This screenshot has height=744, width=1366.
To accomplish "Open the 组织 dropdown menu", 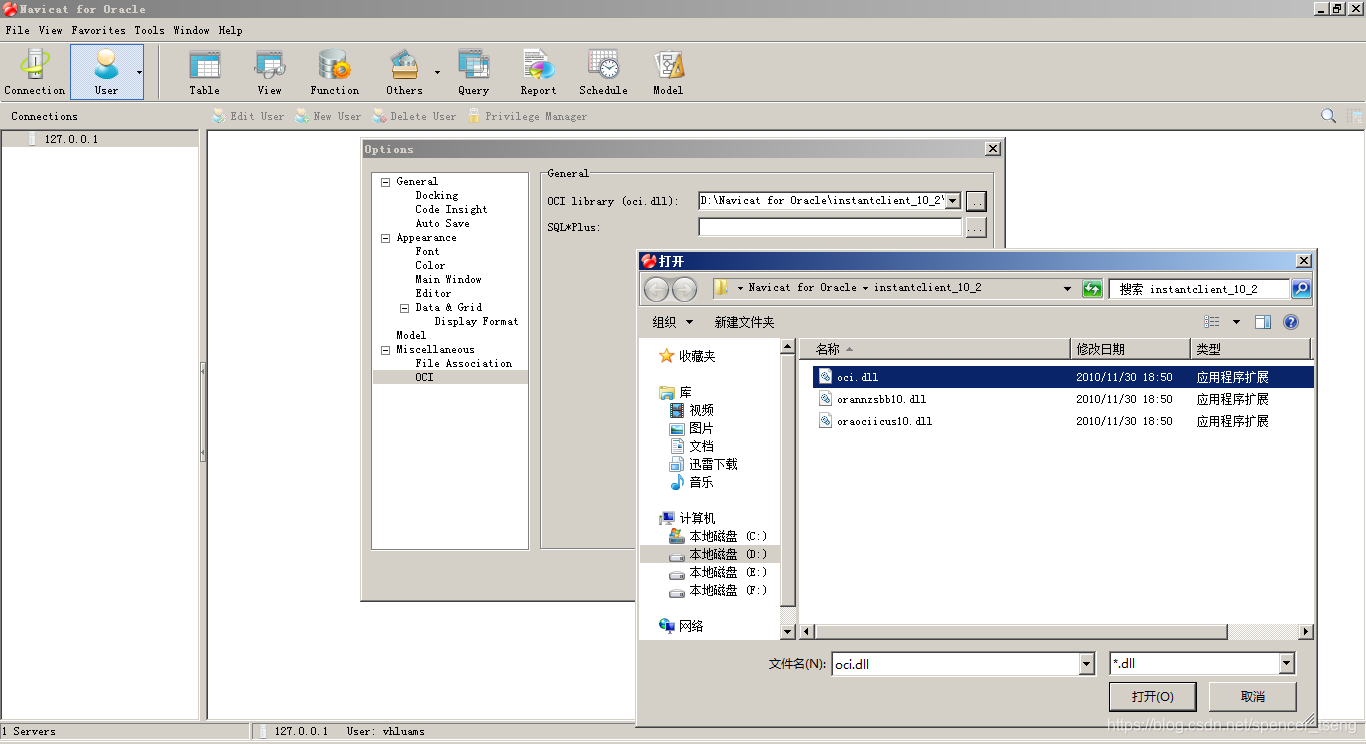I will [672, 322].
